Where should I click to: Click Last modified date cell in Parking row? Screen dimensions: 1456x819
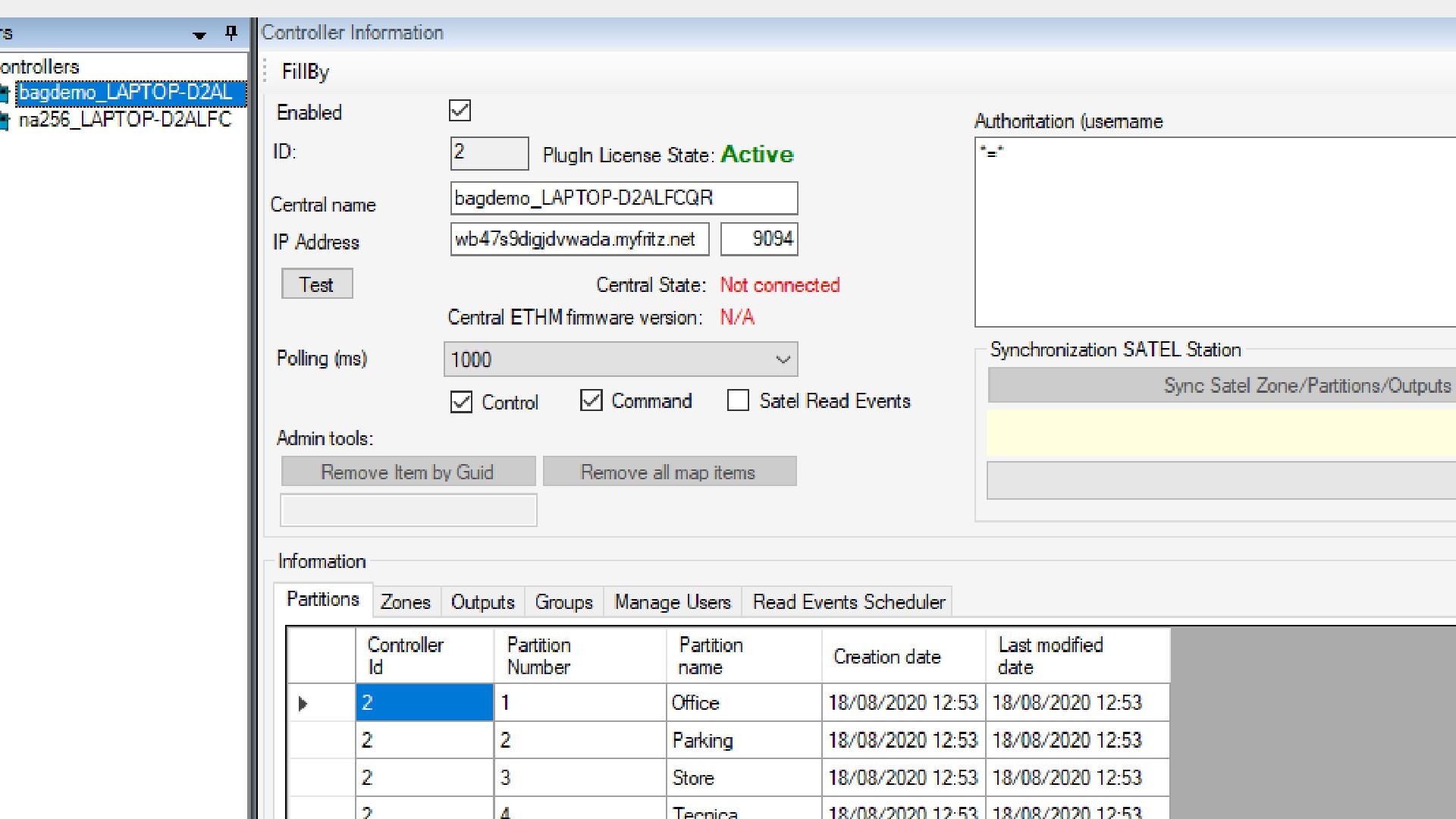point(1078,740)
